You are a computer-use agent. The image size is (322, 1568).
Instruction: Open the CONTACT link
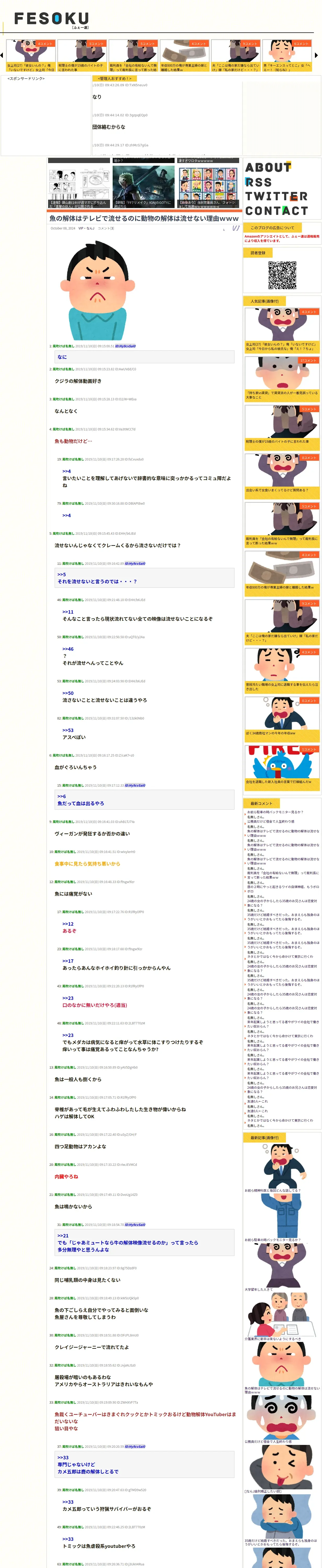point(276,211)
